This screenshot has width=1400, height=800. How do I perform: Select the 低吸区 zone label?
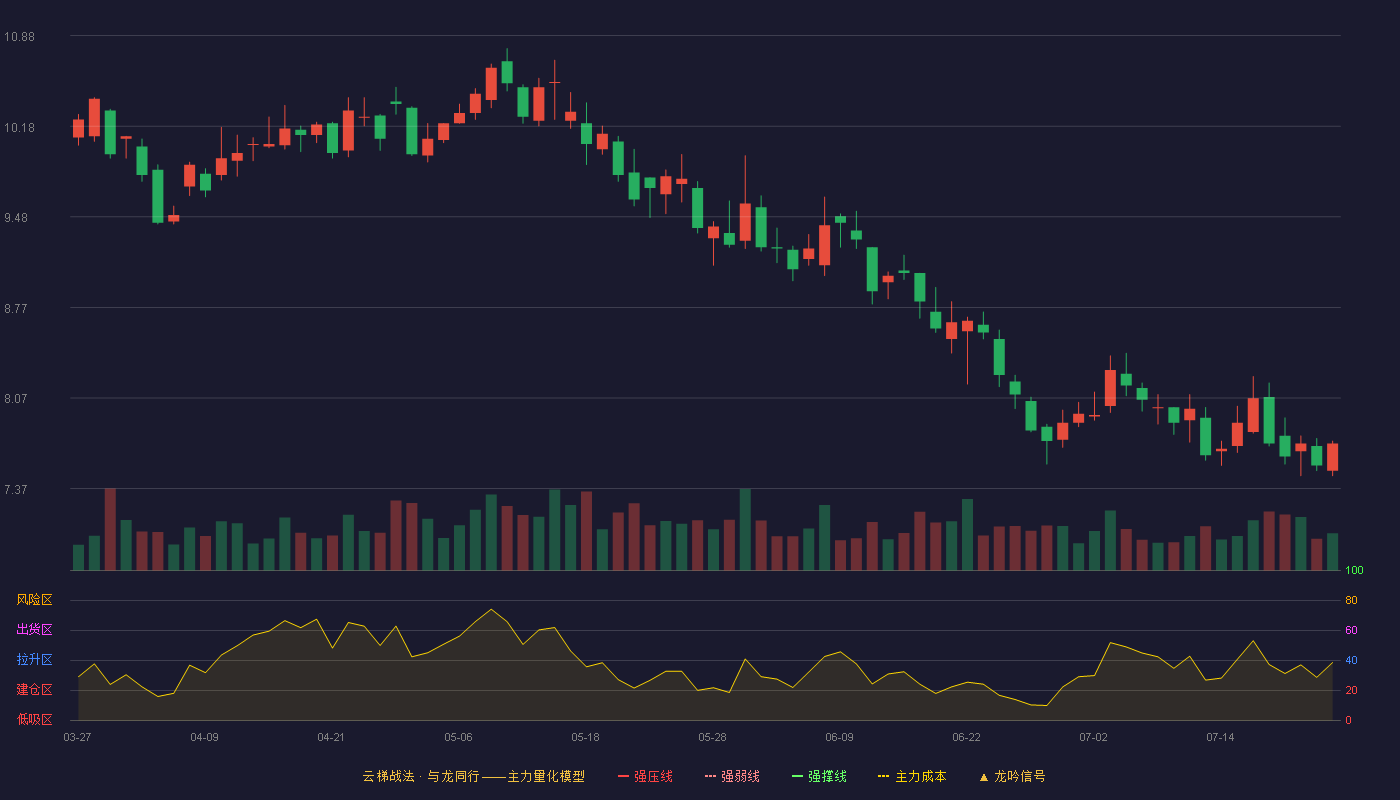[x=34, y=720]
